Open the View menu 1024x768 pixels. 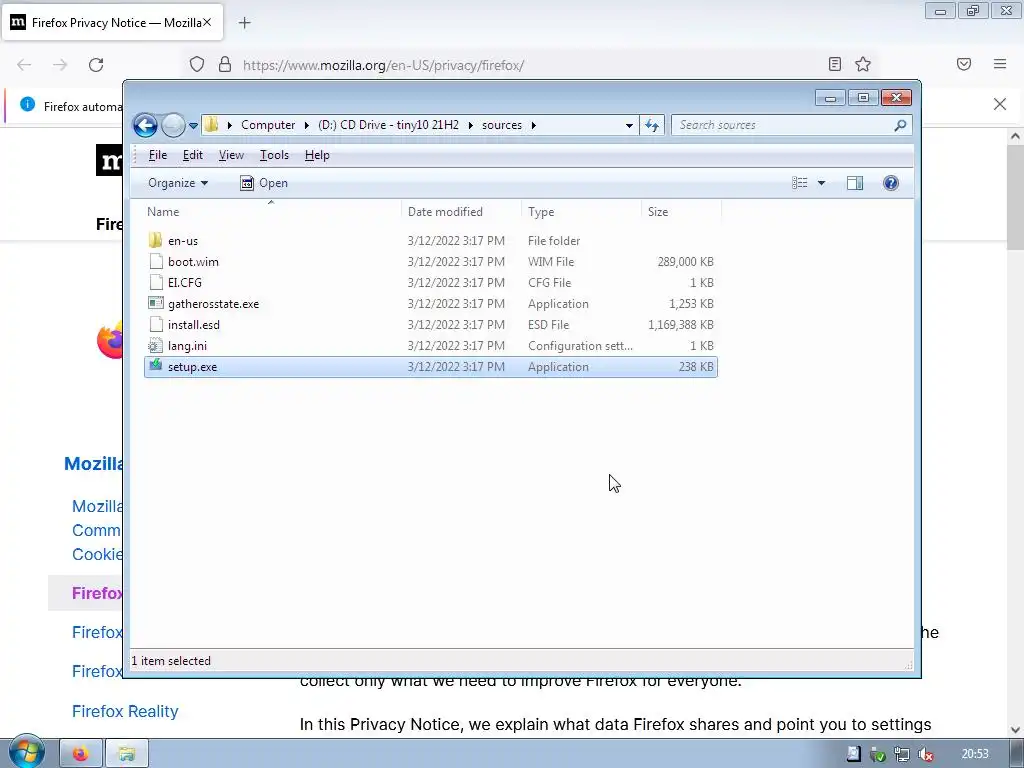(x=231, y=155)
